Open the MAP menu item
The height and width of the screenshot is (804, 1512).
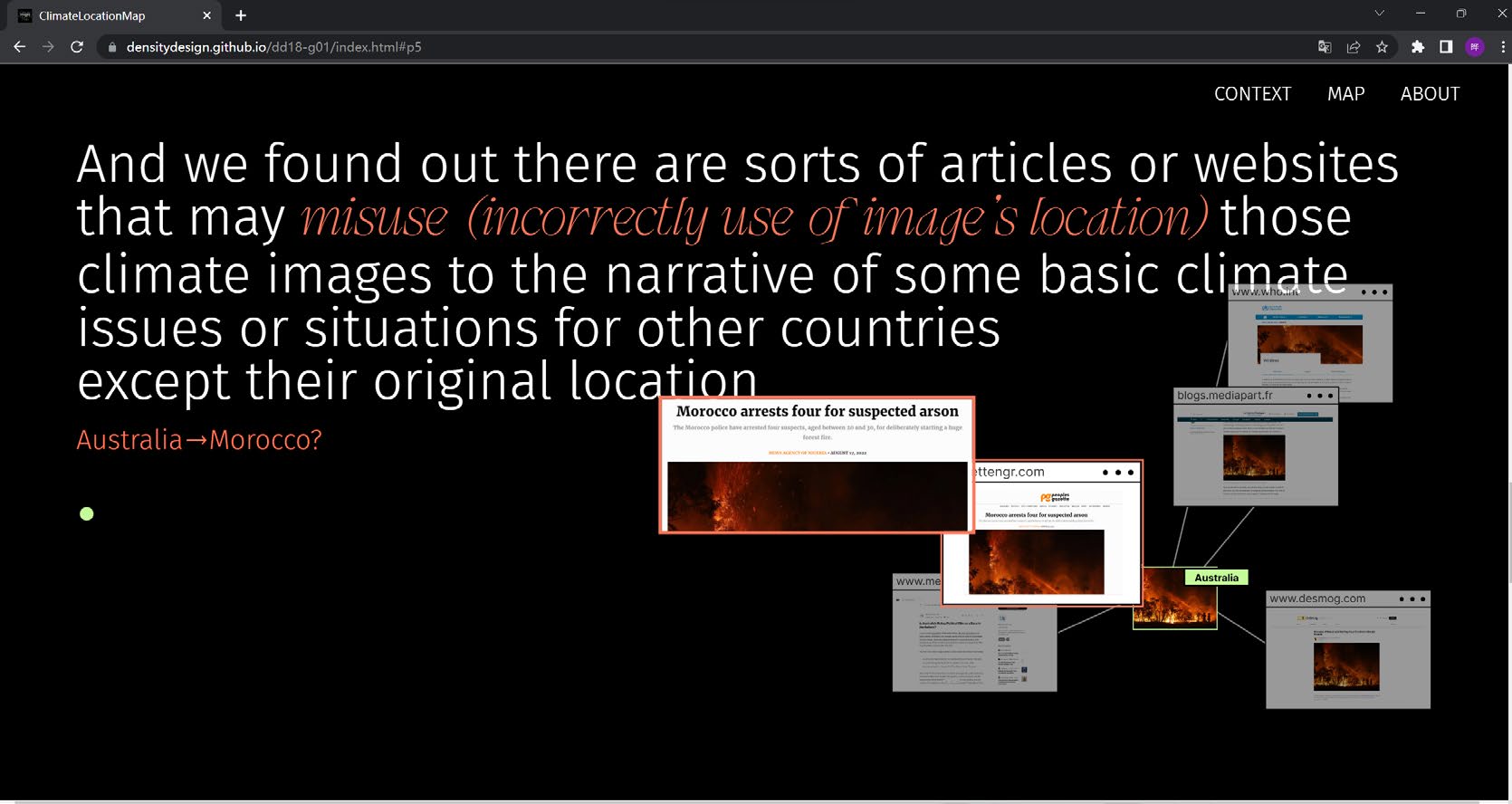(1345, 94)
